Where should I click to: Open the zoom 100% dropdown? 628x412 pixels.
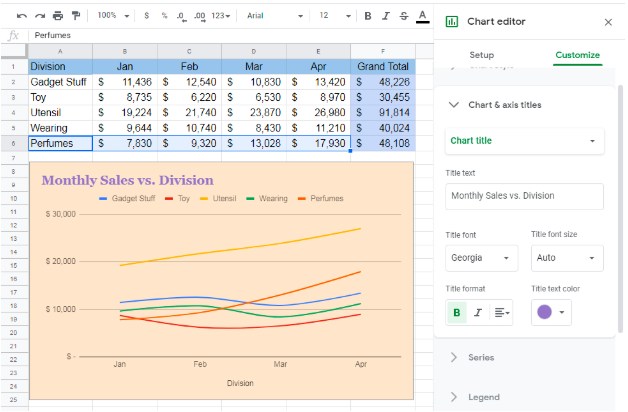coord(113,16)
